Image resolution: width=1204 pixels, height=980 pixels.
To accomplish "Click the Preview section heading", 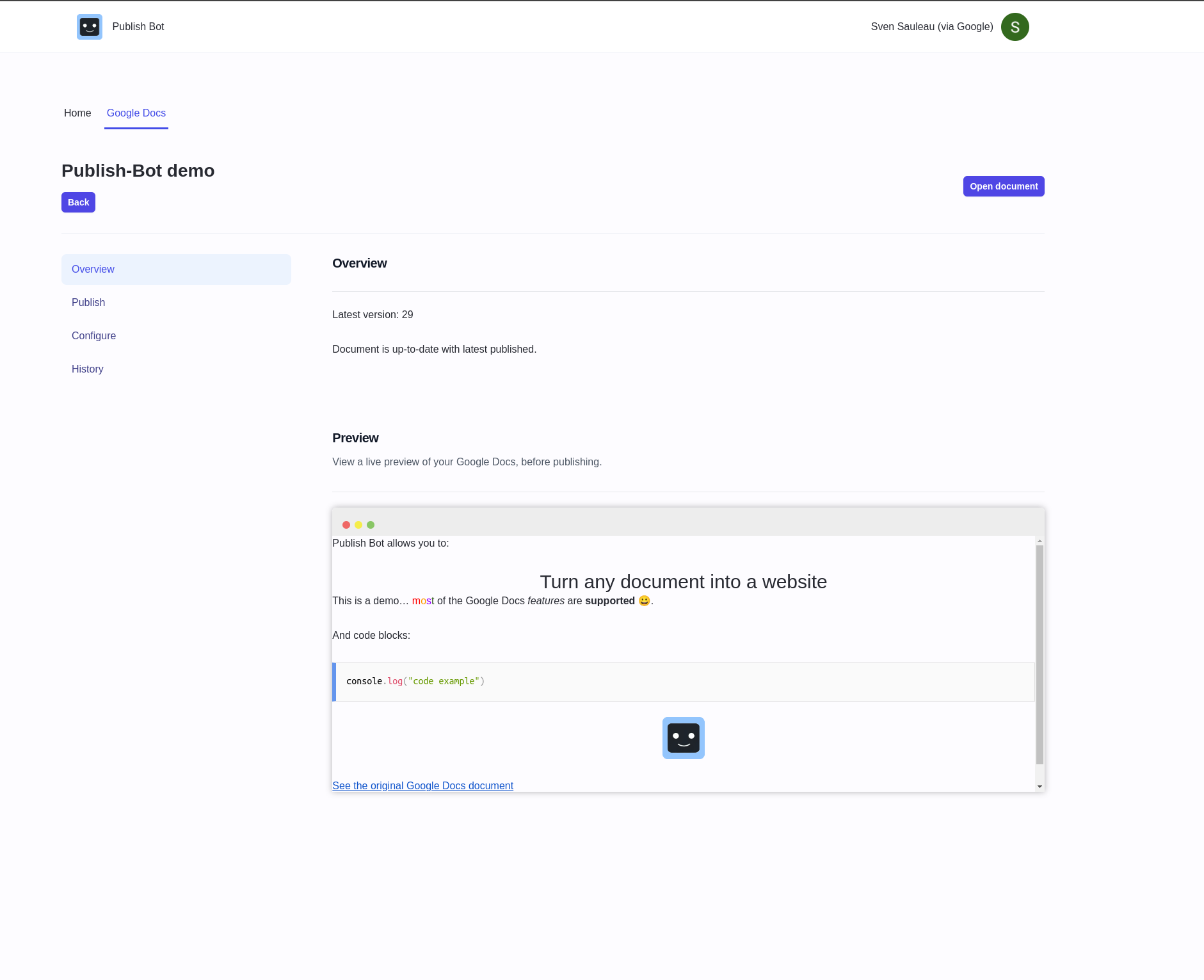I will click(355, 438).
